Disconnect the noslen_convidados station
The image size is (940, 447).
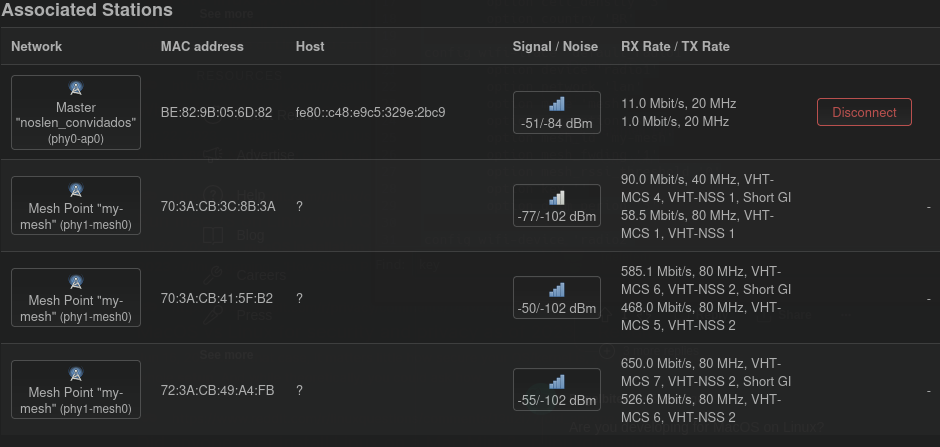click(864, 112)
